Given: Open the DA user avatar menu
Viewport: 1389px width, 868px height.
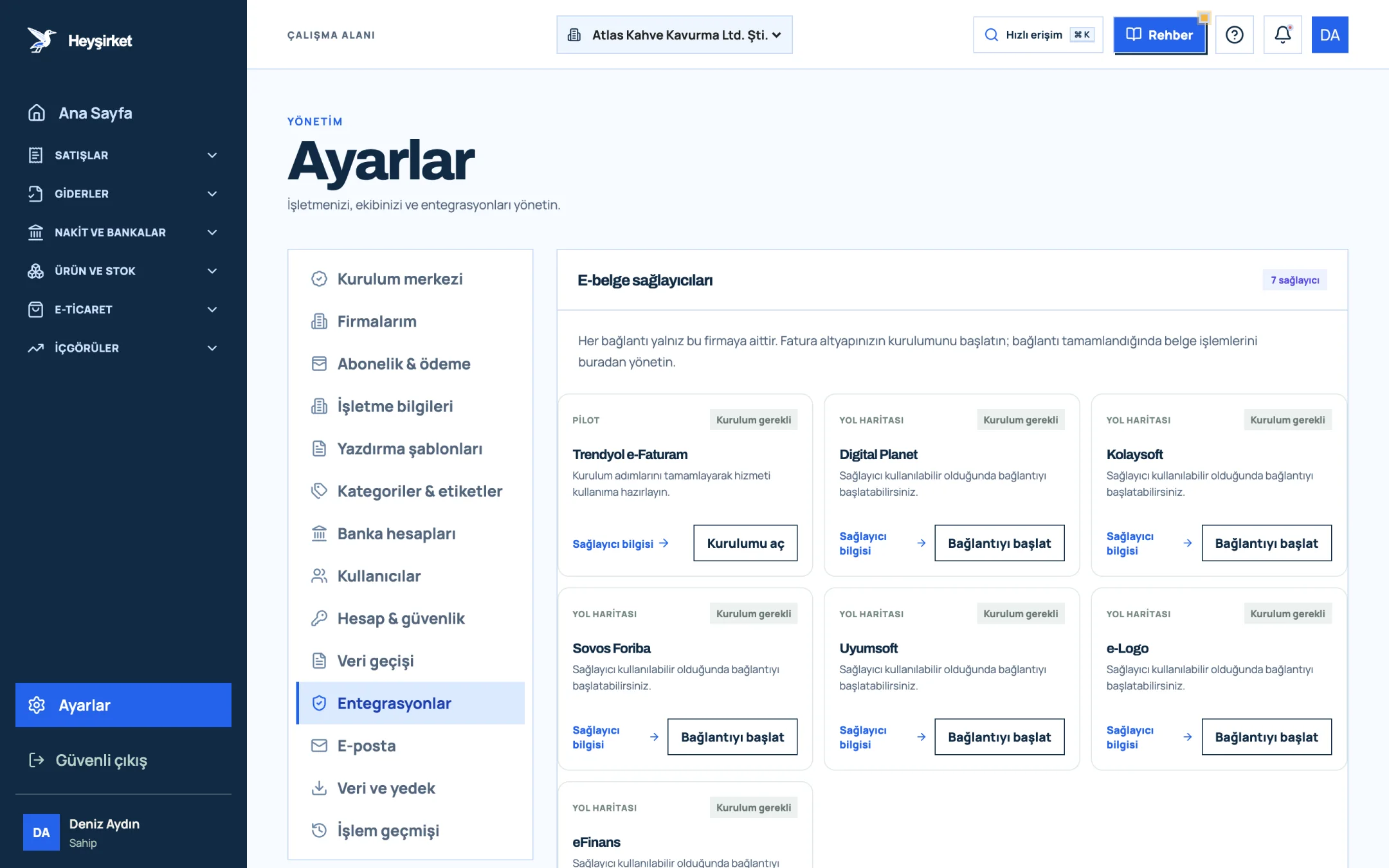Looking at the screenshot, I should (x=1329, y=35).
